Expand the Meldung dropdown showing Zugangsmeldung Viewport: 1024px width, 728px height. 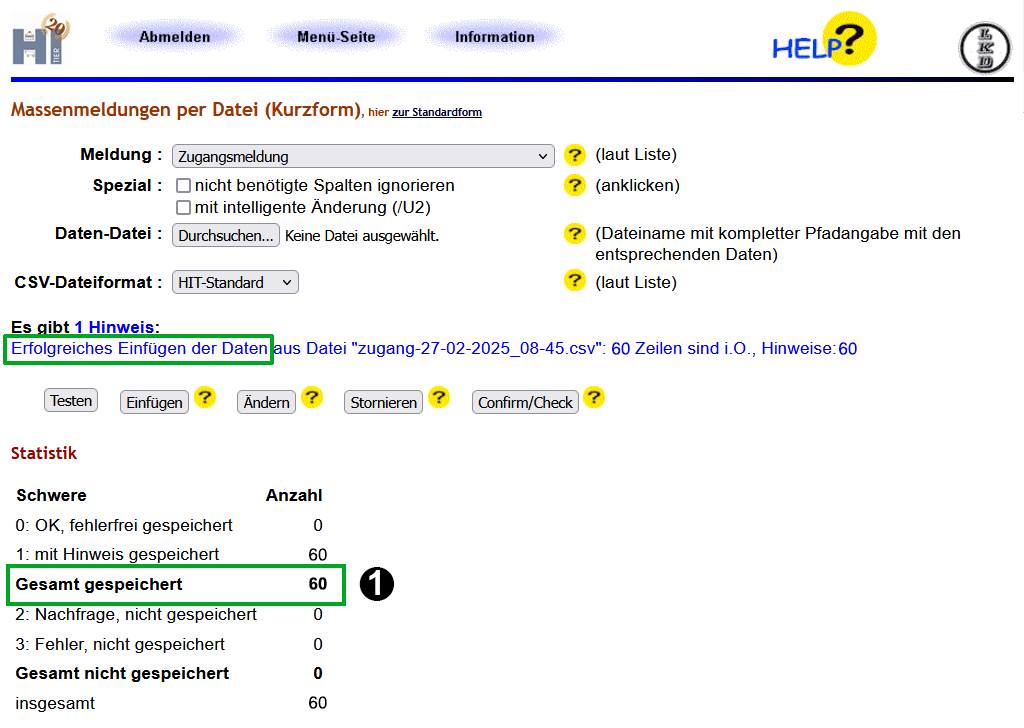[x=363, y=156]
